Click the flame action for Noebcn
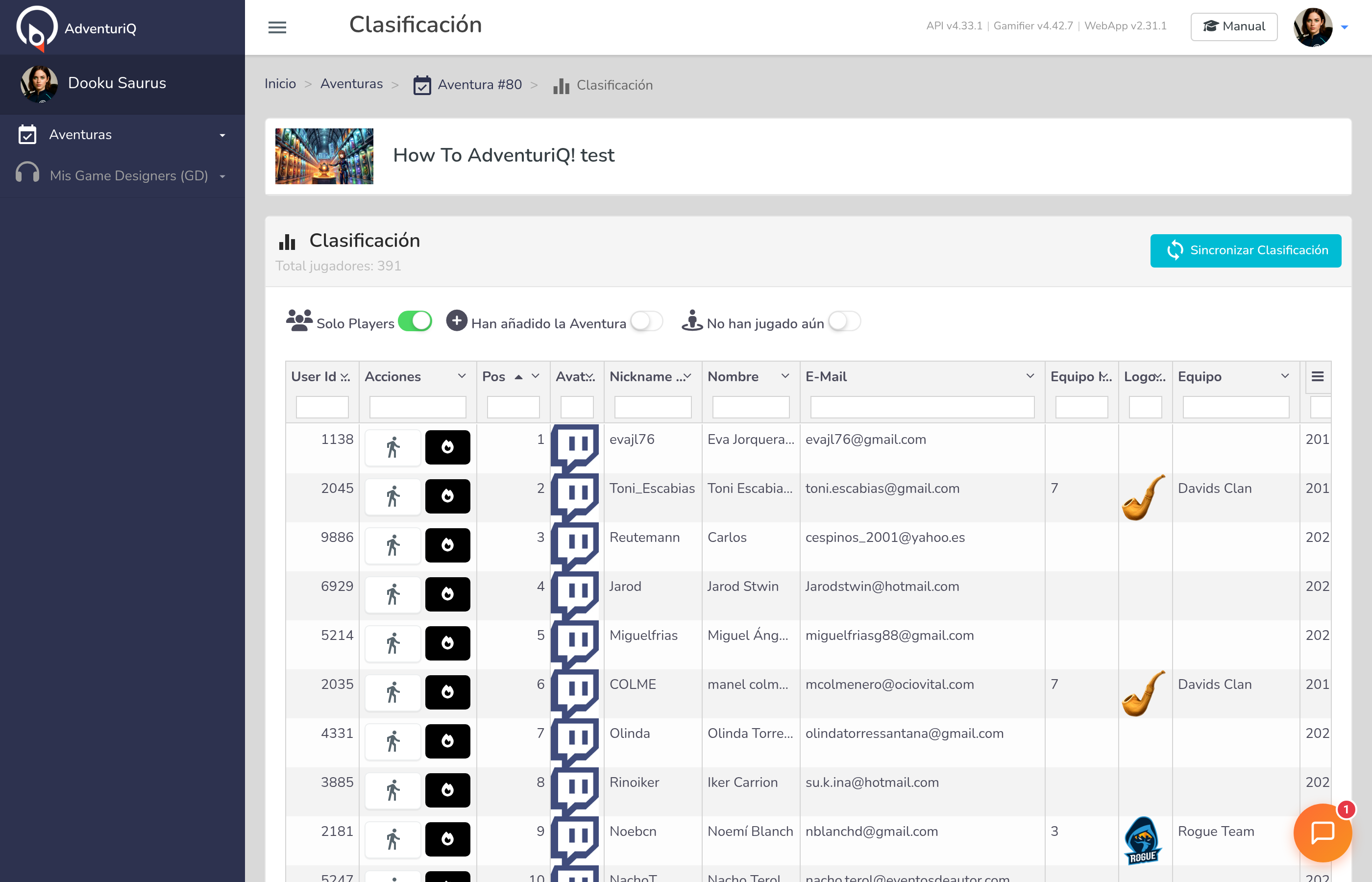This screenshot has height=882, width=1372. [447, 839]
